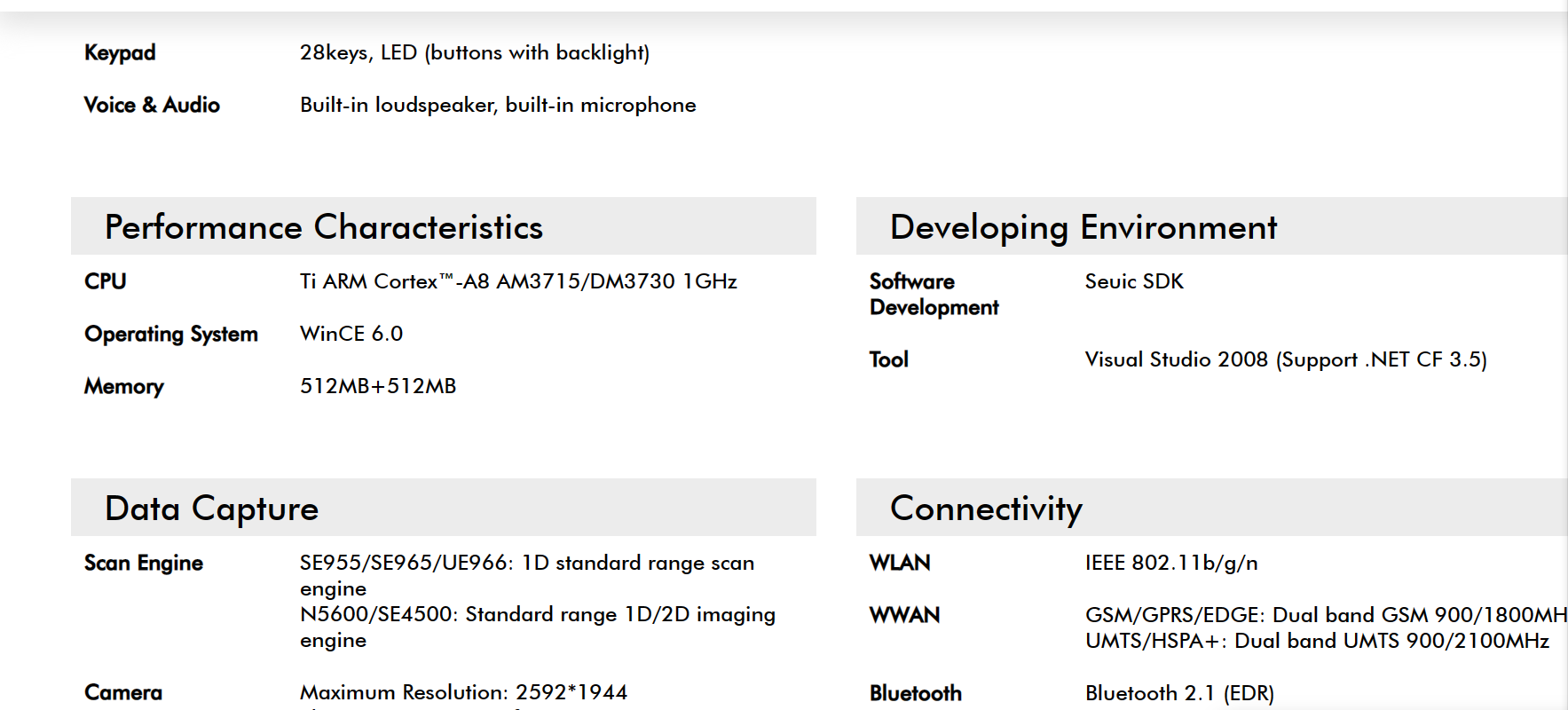
Task: Click the Developing Environment section heading
Action: tap(1083, 227)
